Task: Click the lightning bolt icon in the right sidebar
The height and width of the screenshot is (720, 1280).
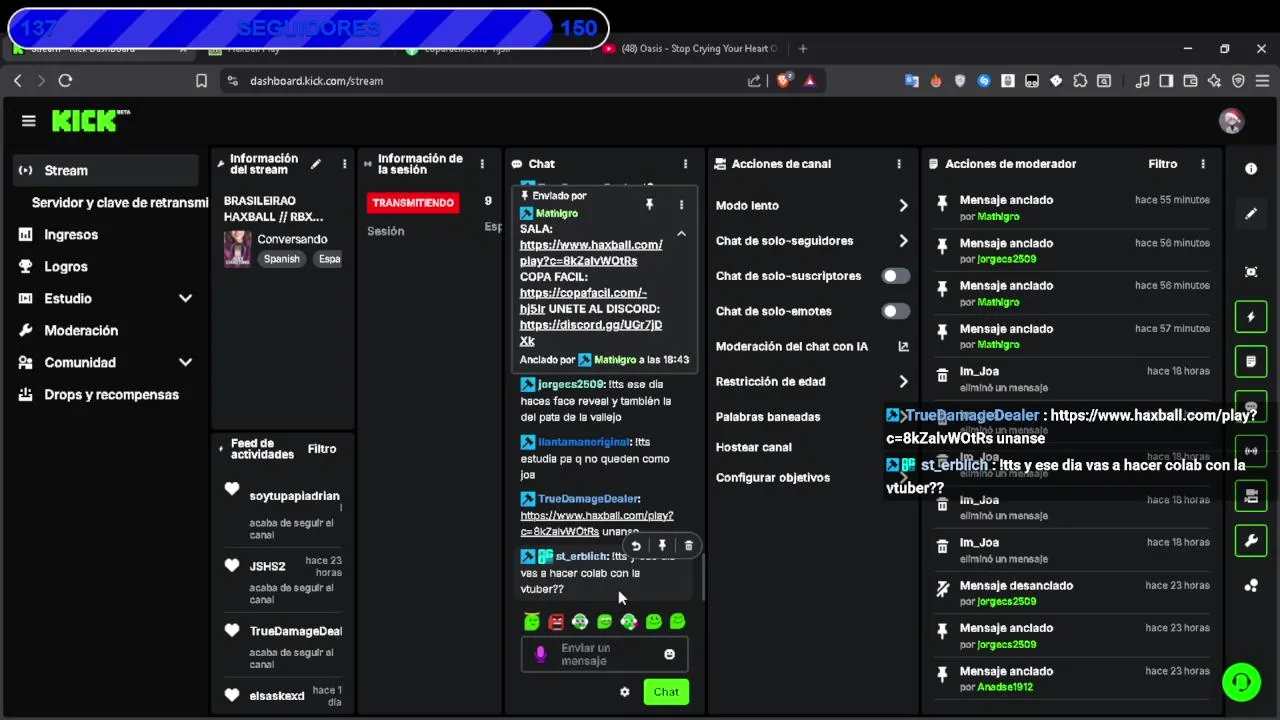Action: coord(1251,317)
